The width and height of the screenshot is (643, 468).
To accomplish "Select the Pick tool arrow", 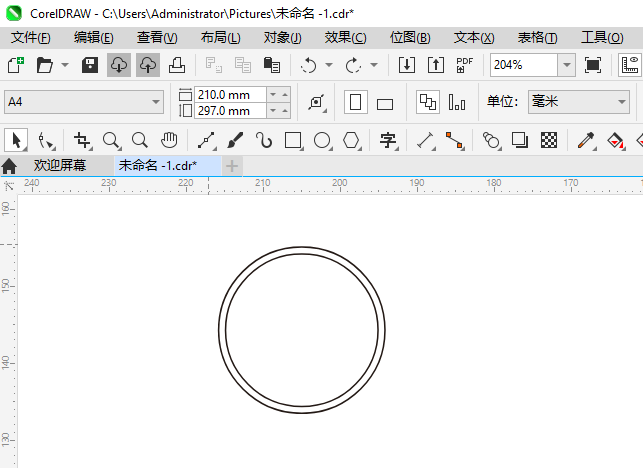I will [16, 140].
